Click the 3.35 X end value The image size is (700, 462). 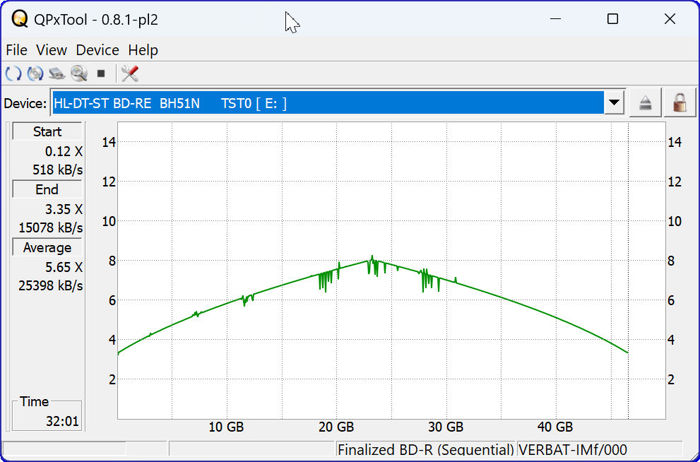tap(64, 209)
